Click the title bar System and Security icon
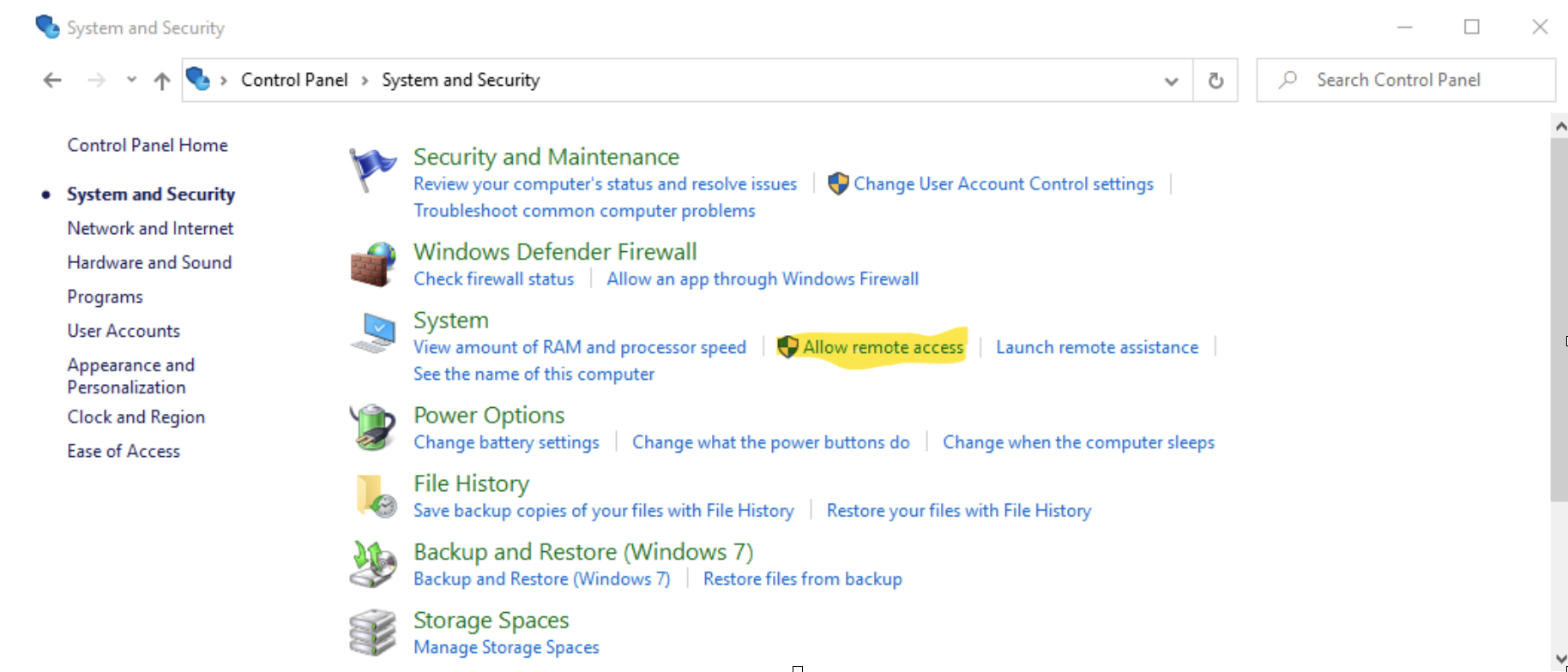 tap(47, 27)
